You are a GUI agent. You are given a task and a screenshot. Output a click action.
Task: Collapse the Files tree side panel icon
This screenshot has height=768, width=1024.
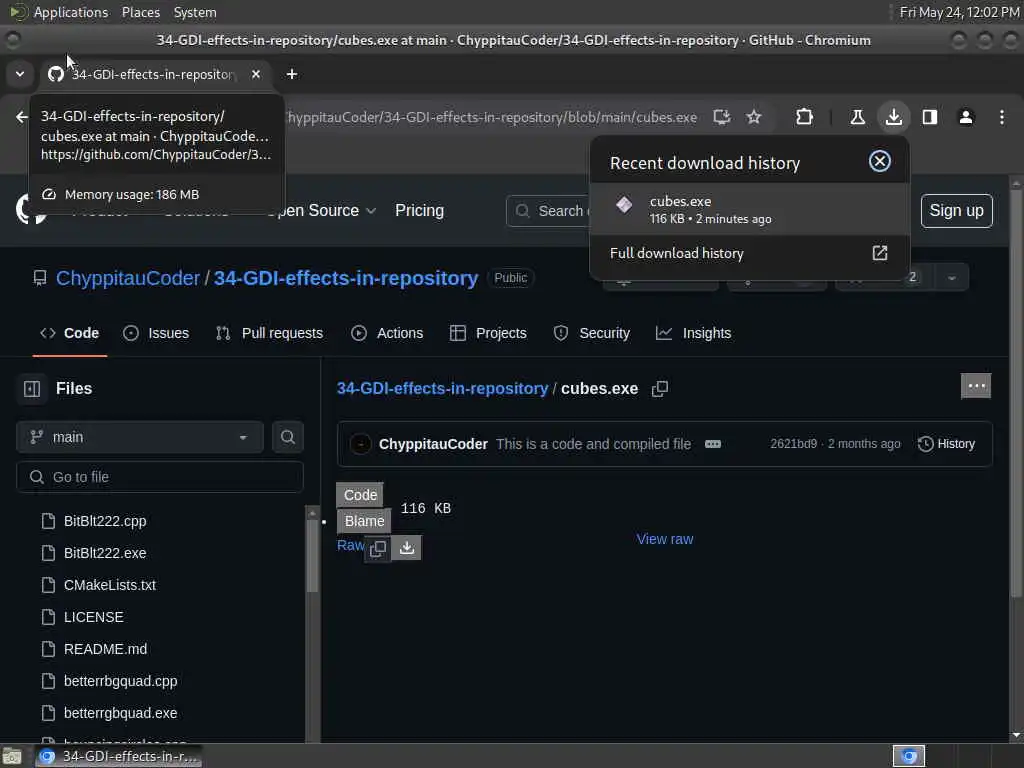(31, 389)
